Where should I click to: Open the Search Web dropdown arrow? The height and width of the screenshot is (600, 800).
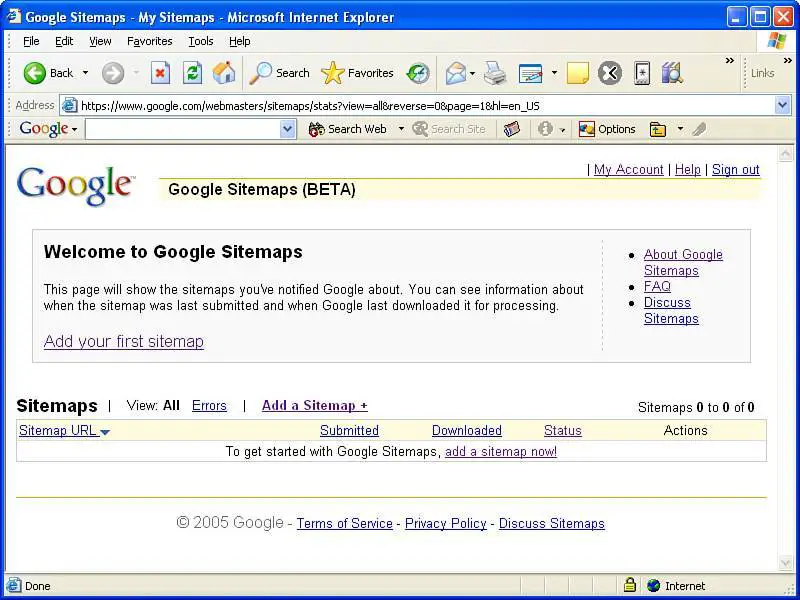click(x=401, y=129)
